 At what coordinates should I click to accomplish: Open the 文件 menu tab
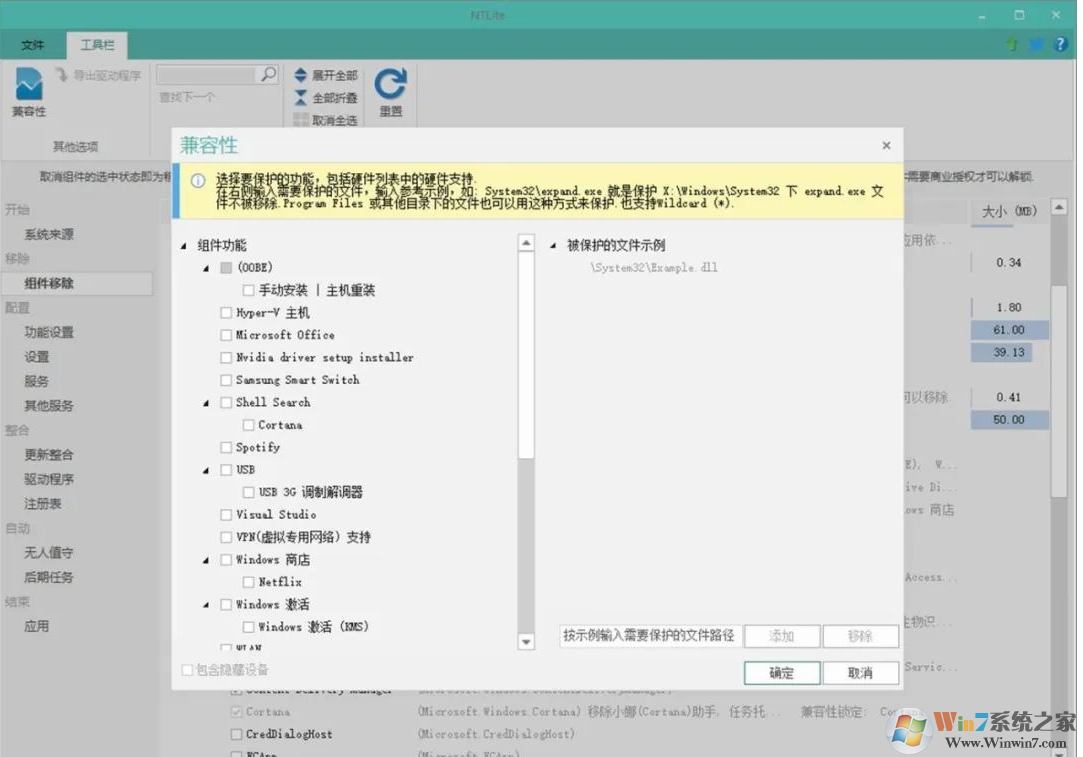[32, 45]
